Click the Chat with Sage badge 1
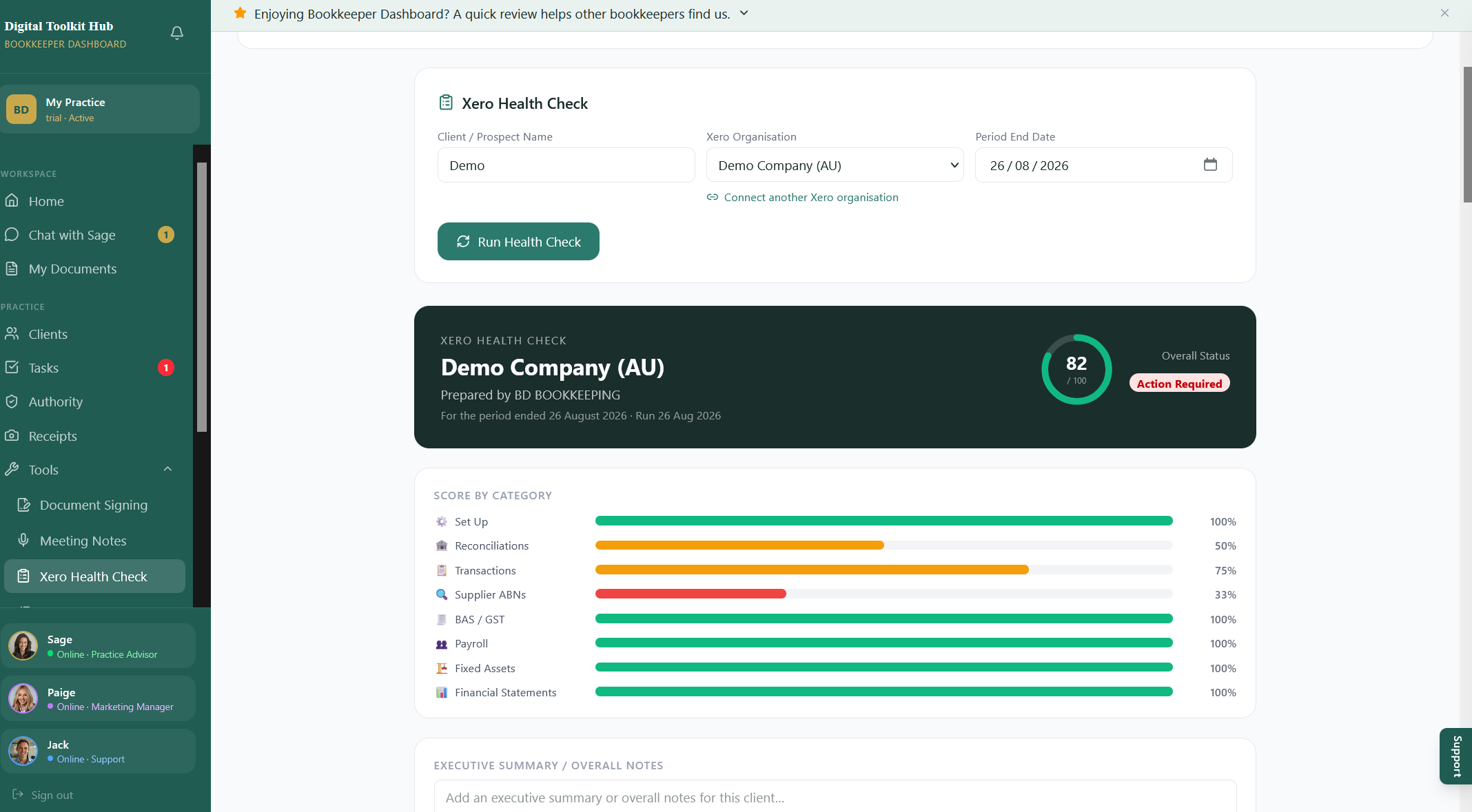 (x=166, y=235)
